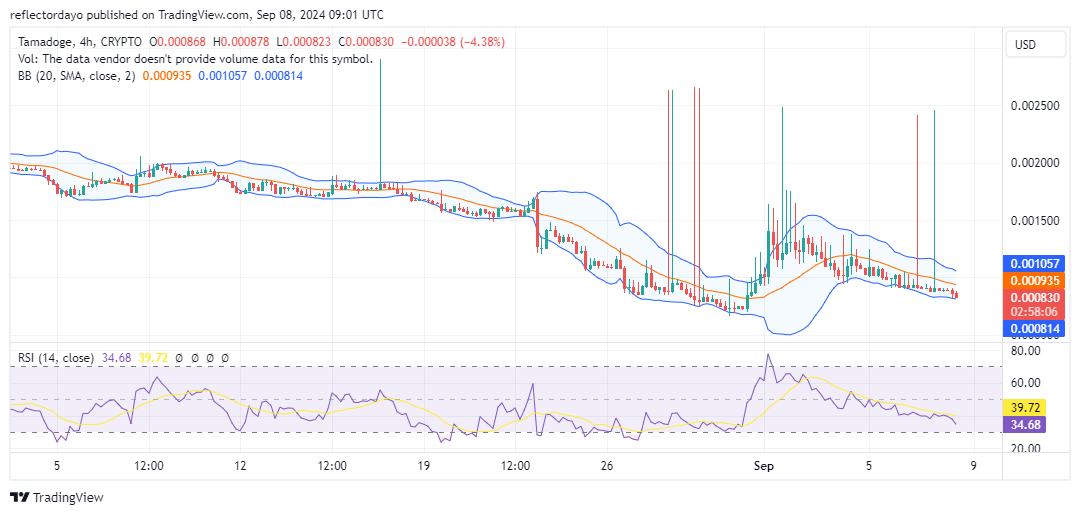Image resolution: width=1080 pixels, height=515 pixels.
Task: Click purple 34.68 in the RSI legend
Action: pos(114,358)
